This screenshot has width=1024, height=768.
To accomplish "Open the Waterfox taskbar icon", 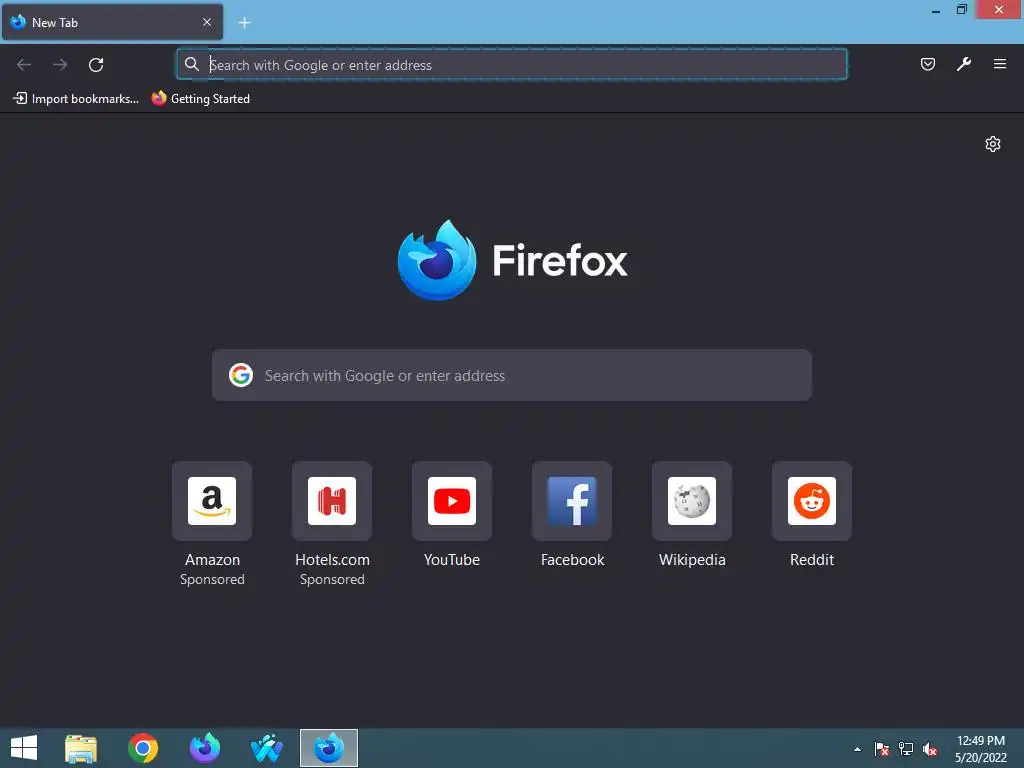I will [267, 748].
